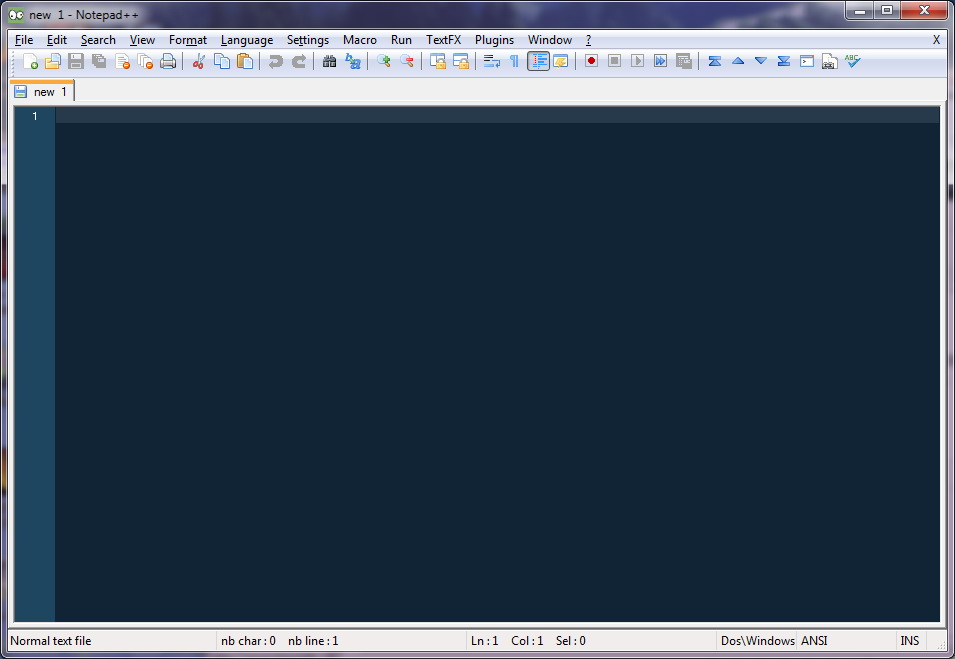Viewport: 955px width, 659px height.
Task: Toggle Show All Characters pilcrow icon
Action: click(515, 61)
